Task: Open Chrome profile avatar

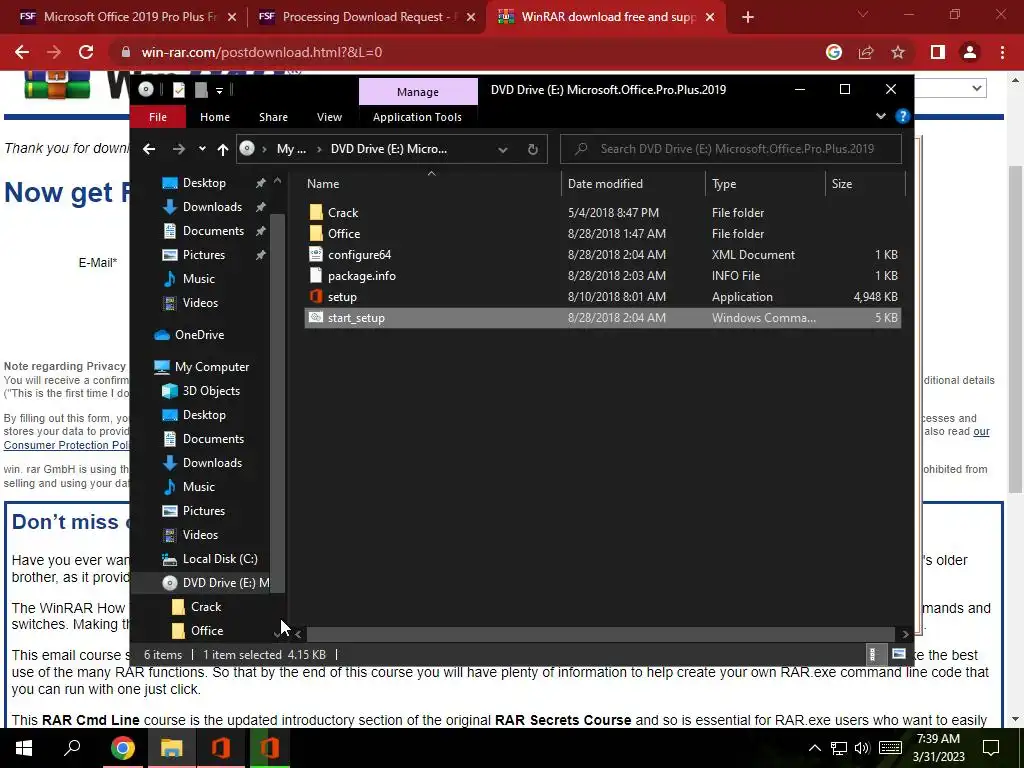Action: pos(970,52)
